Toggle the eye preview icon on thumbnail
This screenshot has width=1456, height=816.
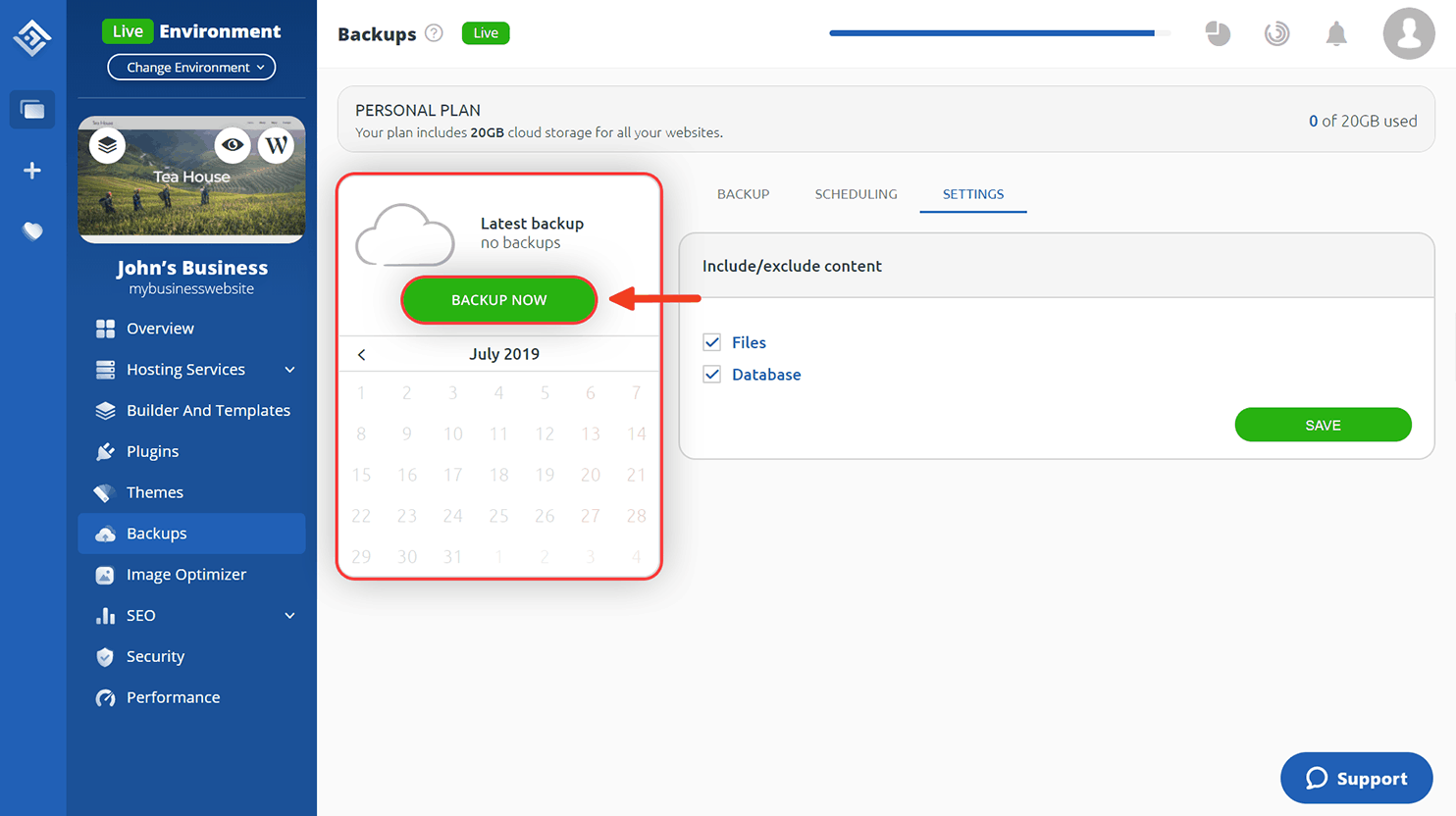pyautogui.click(x=233, y=145)
